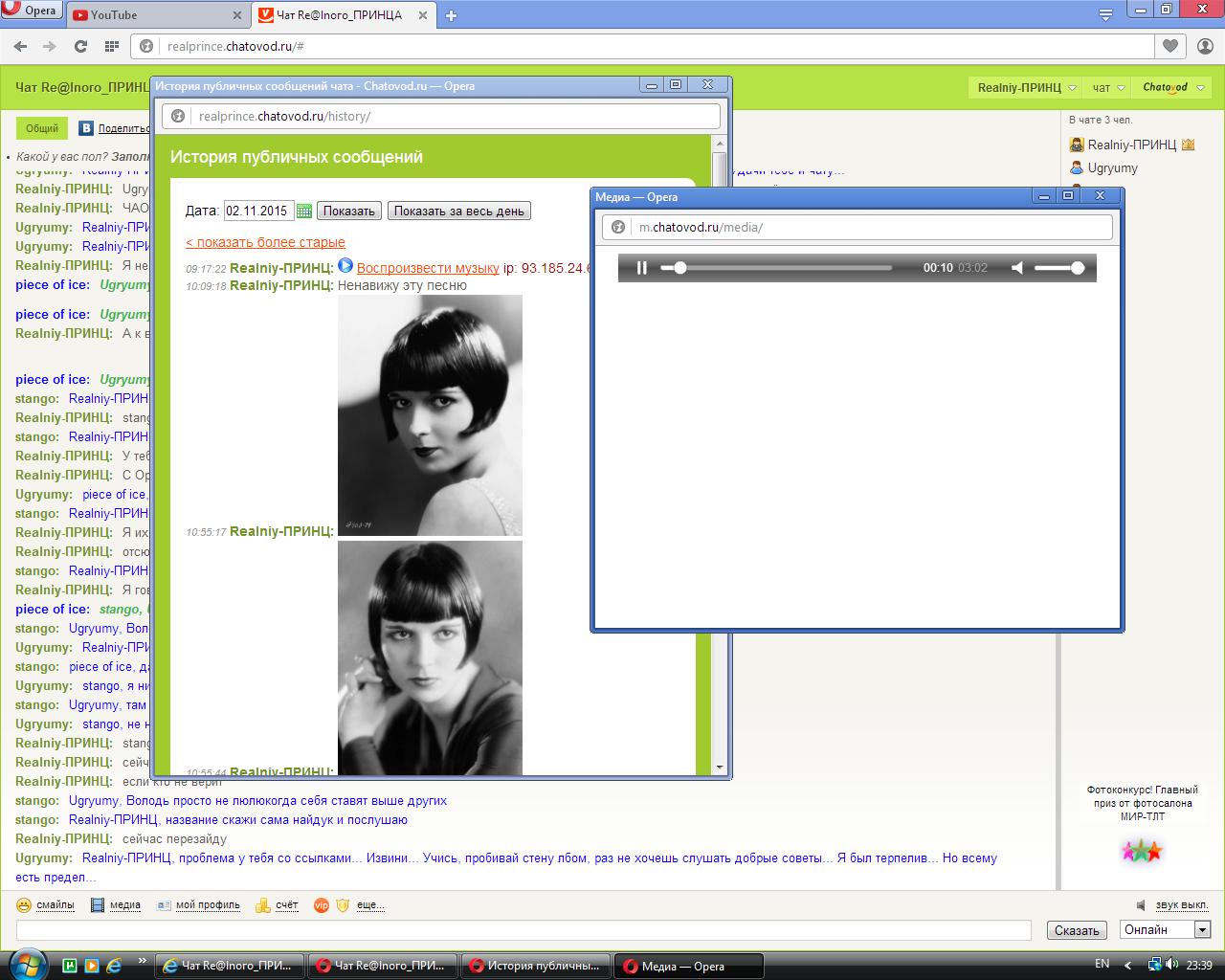Open Internet Explorer quick launch icon
Image resolution: width=1225 pixels, height=980 pixels.
click(114, 965)
